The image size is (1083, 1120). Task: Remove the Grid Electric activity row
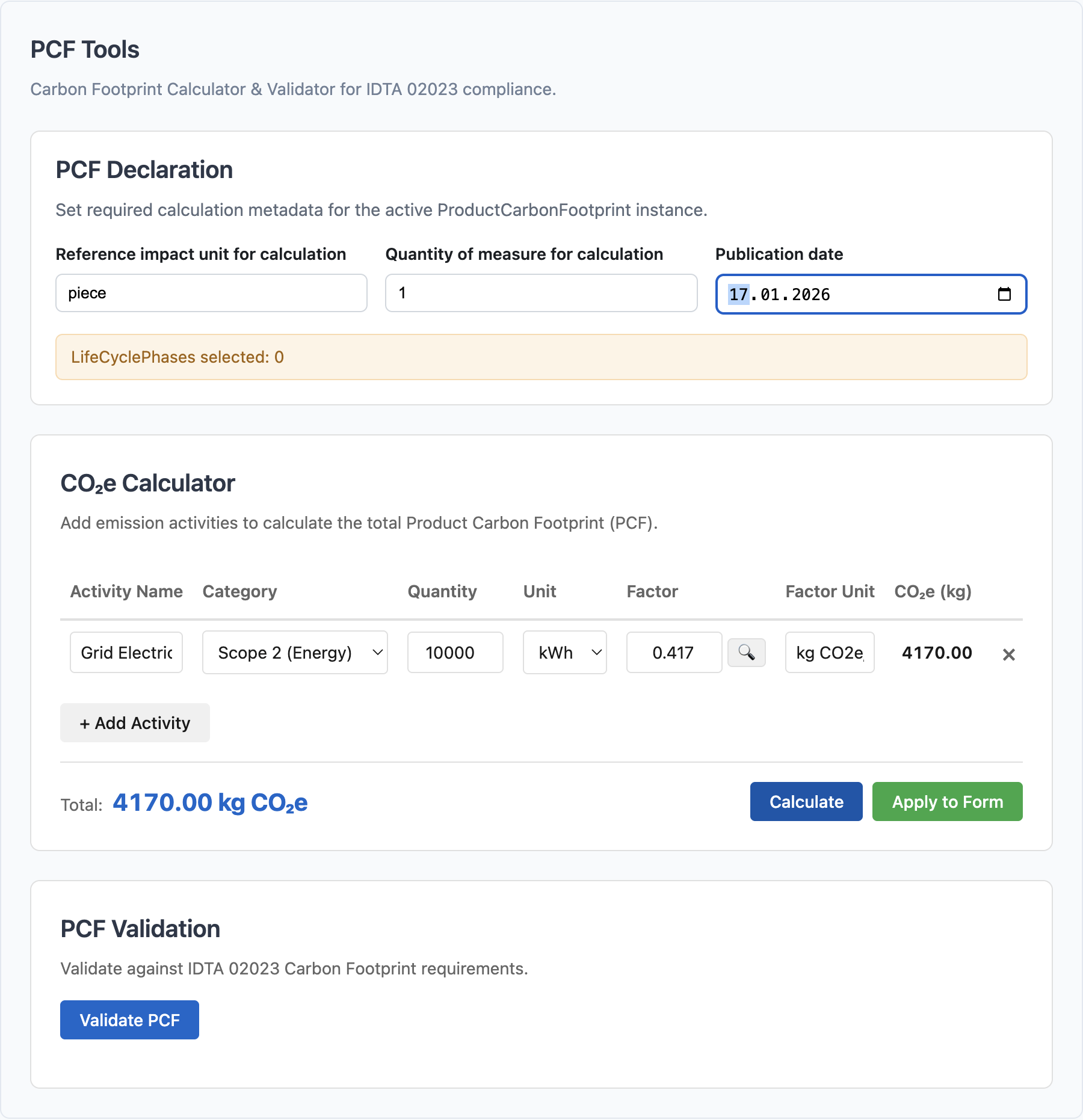pyautogui.click(x=1008, y=654)
